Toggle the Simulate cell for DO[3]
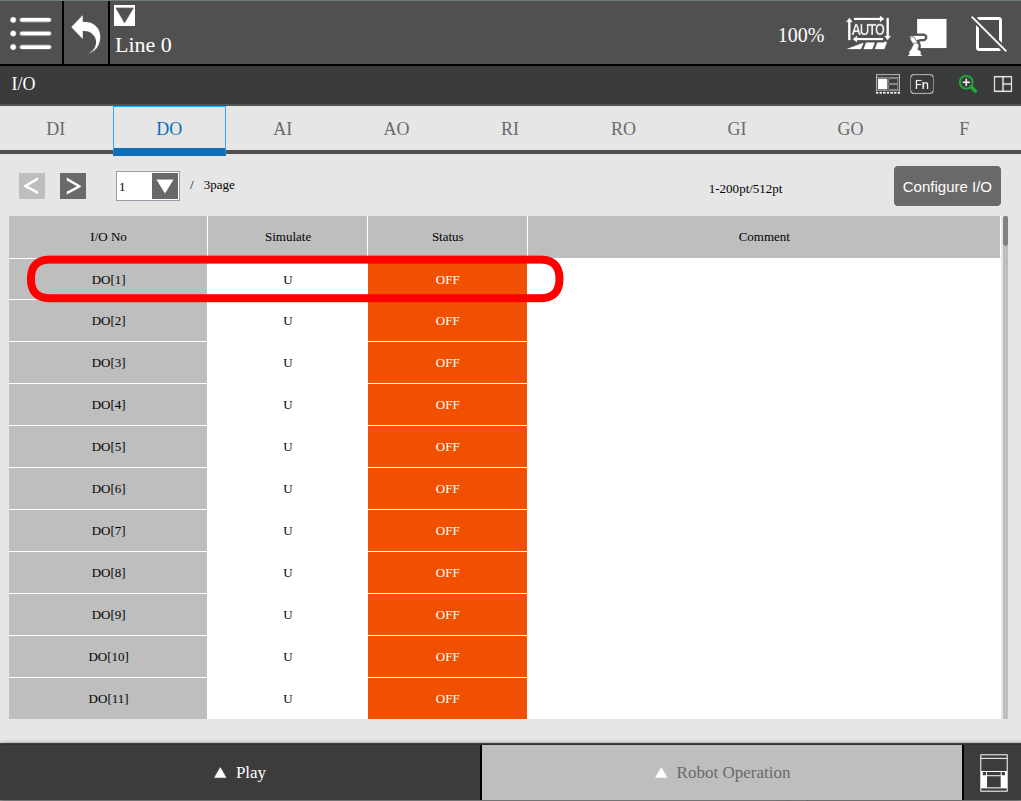 tap(287, 363)
